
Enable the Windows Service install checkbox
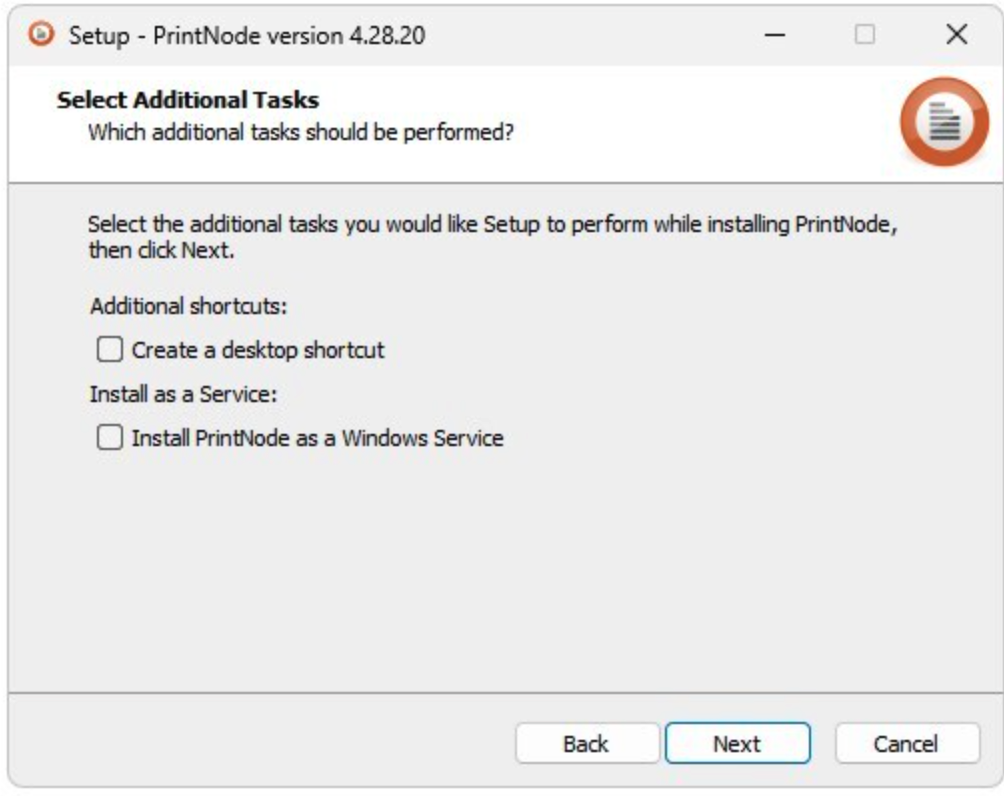pos(109,438)
